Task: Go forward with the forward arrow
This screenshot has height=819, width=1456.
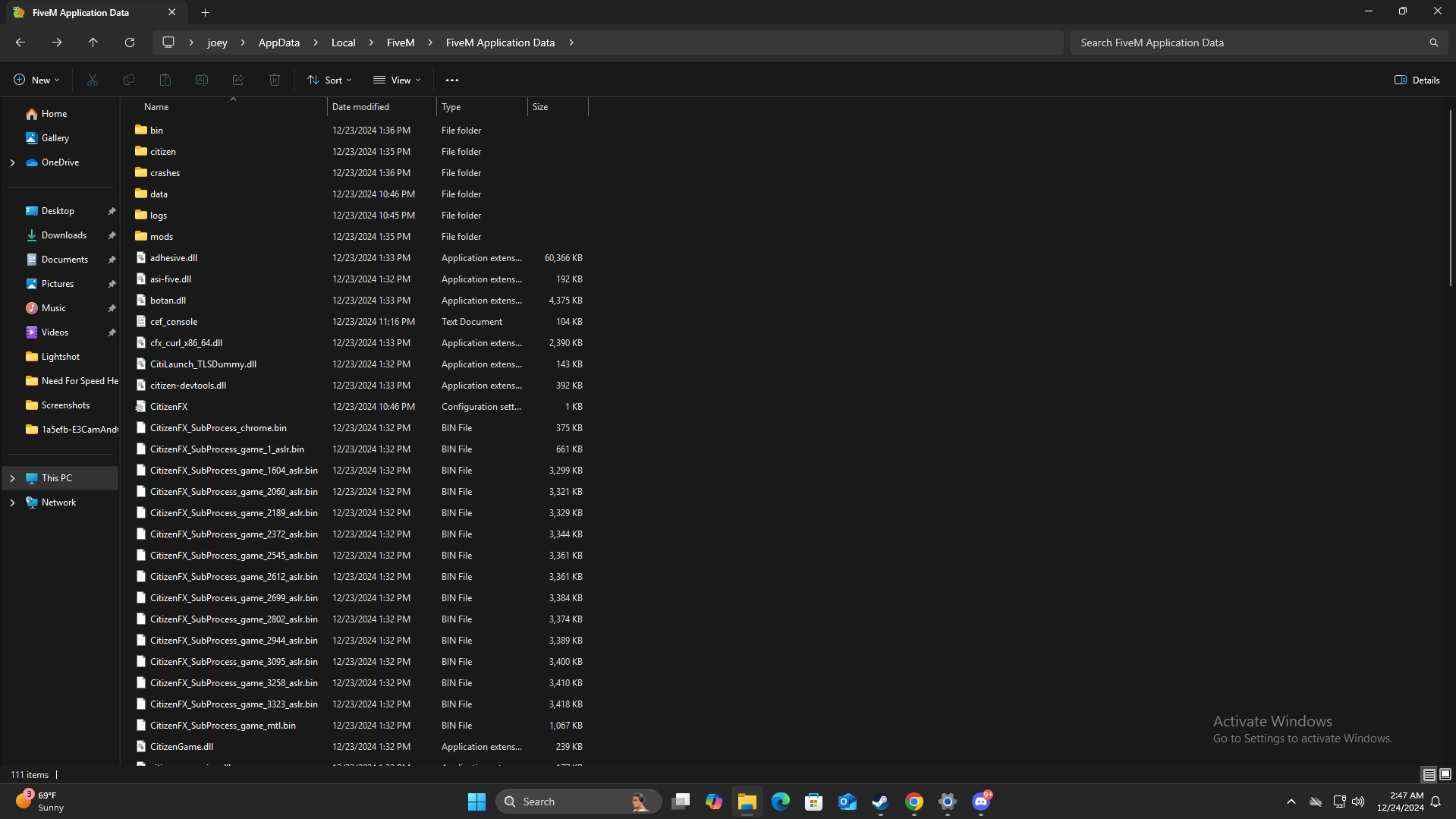Action: click(x=57, y=43)
